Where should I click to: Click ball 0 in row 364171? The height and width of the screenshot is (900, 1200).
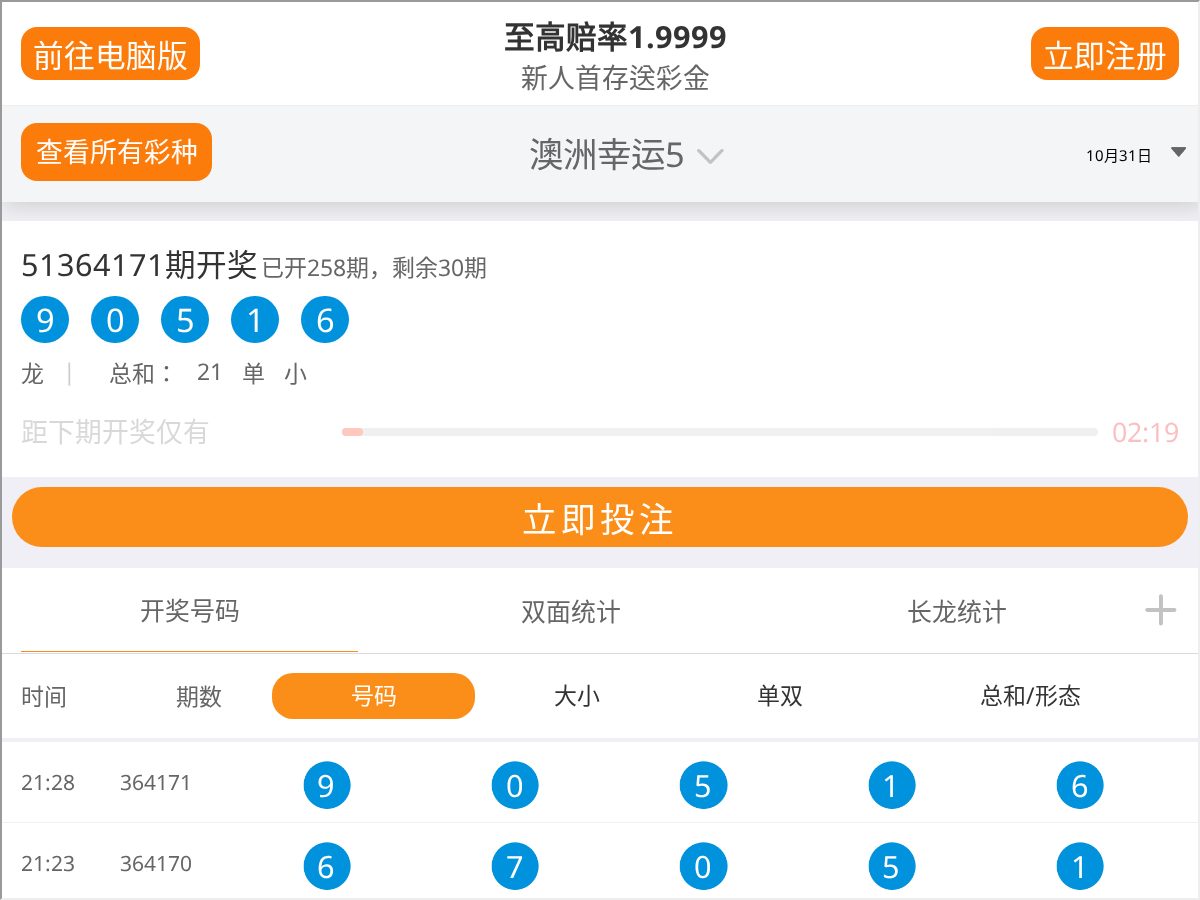tap(515, 785)
